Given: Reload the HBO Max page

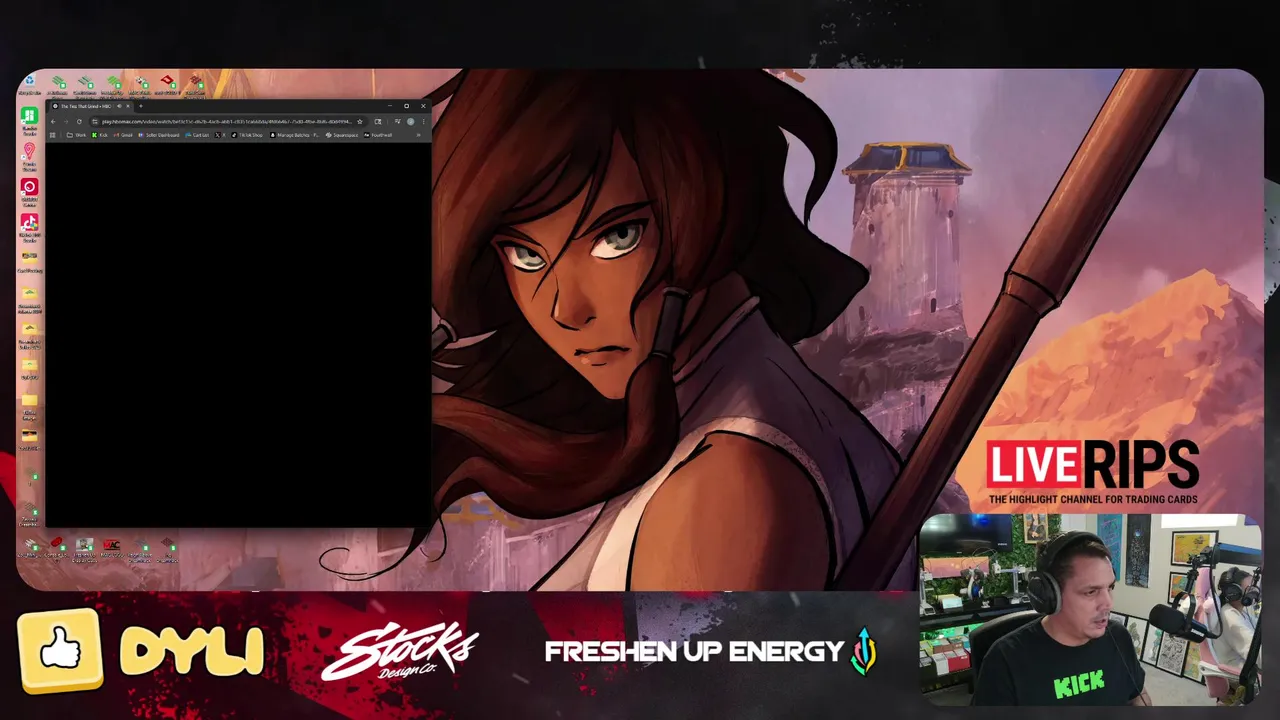Looking at the screenshot, I should click(79, 121).
